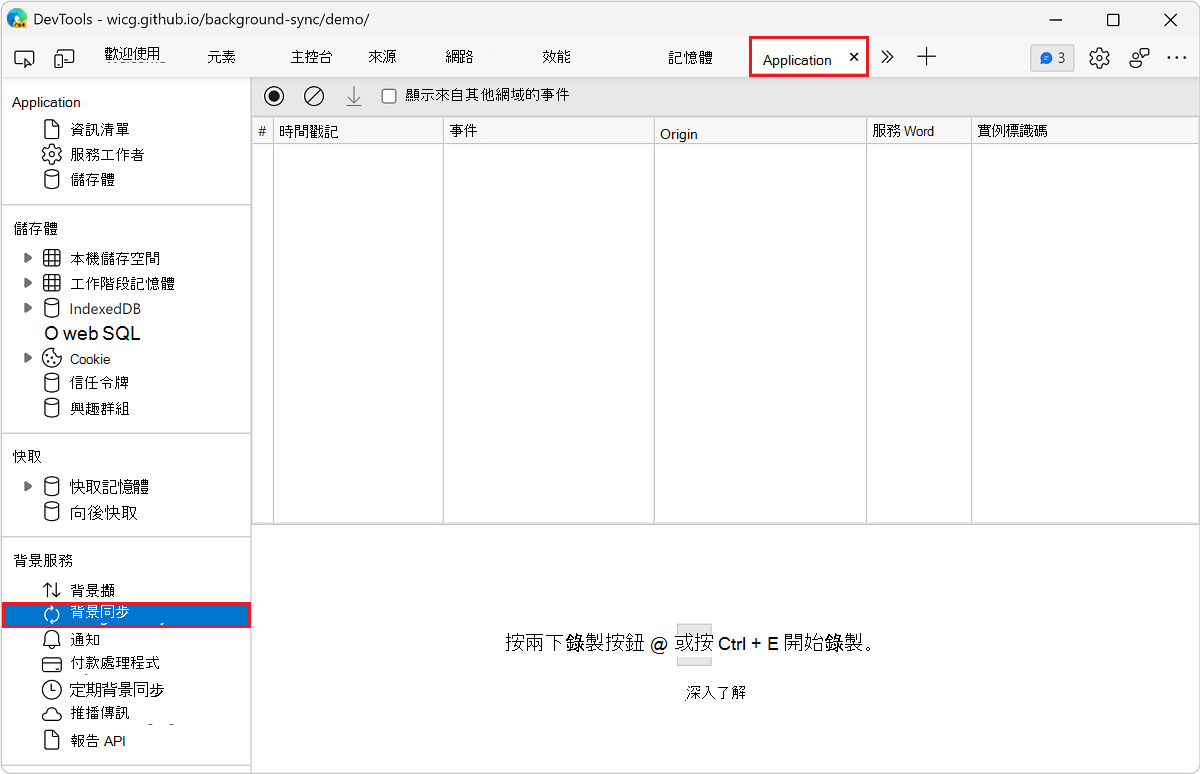Image resolution: width=1200 pixels, height=774 pixels.
Task: Start recording background sync events
Action: (x=273, y=96)
